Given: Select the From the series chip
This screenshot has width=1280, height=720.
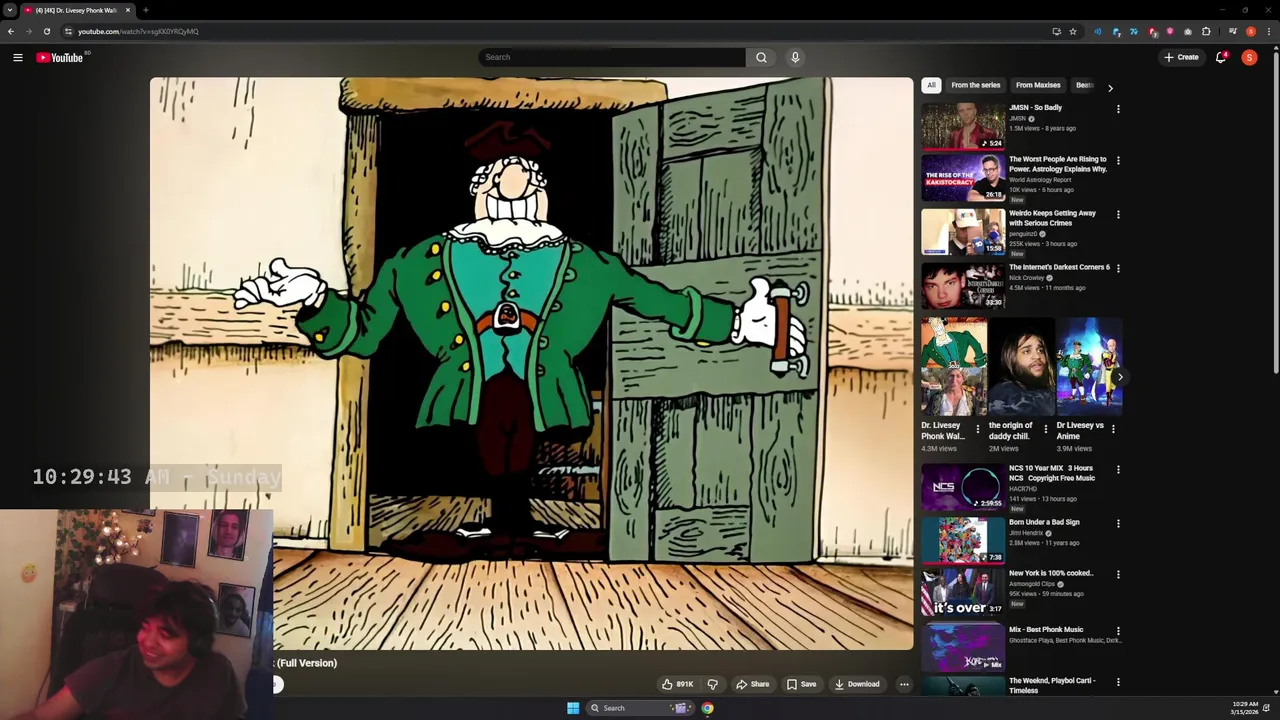Looking at the screenshot, I should [976, 85].
